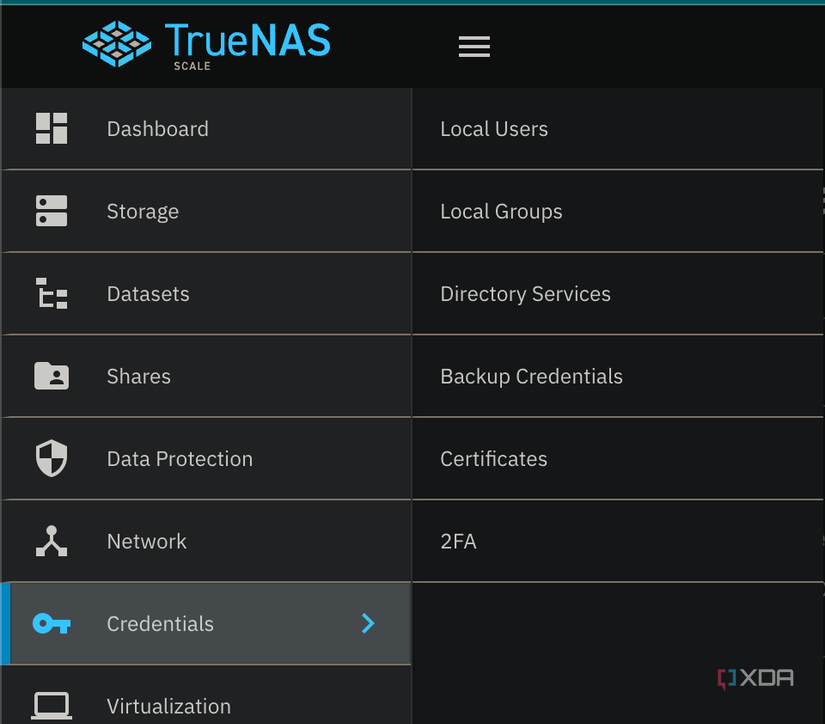Expand the Credentials chevron arrow
825x724 pixels.
368,624
